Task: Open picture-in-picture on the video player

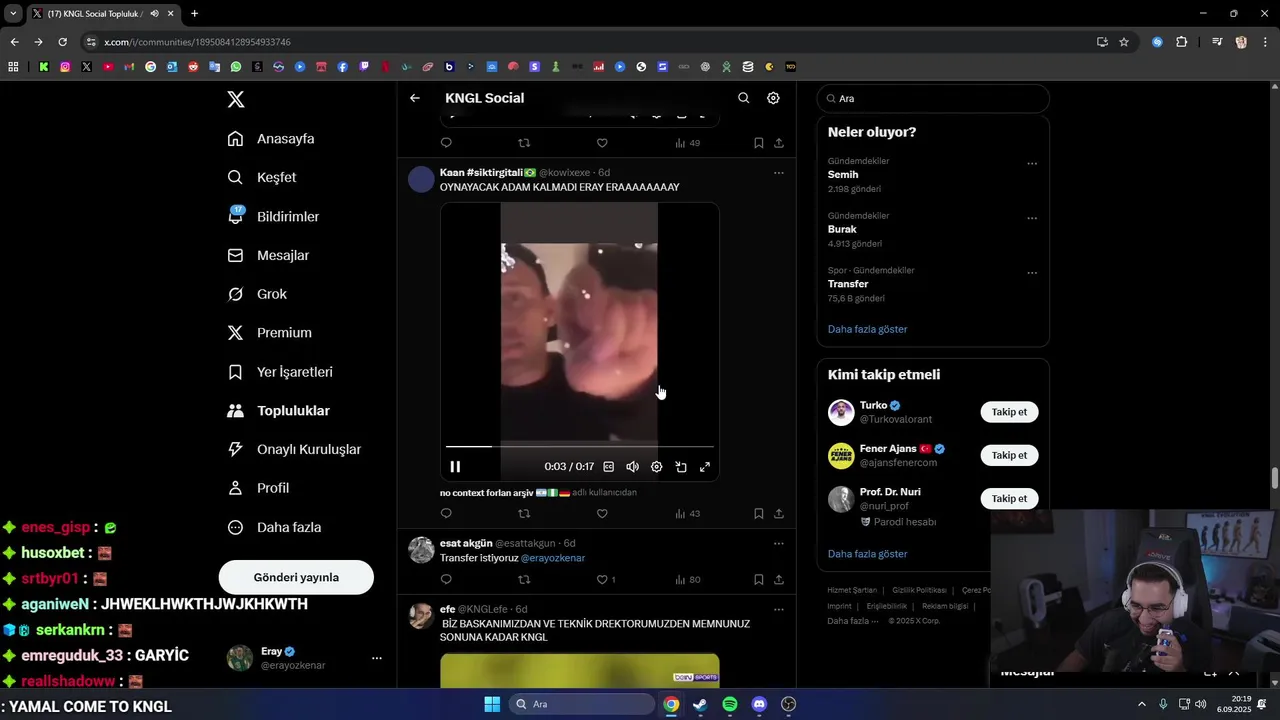Action: [681, 467]
